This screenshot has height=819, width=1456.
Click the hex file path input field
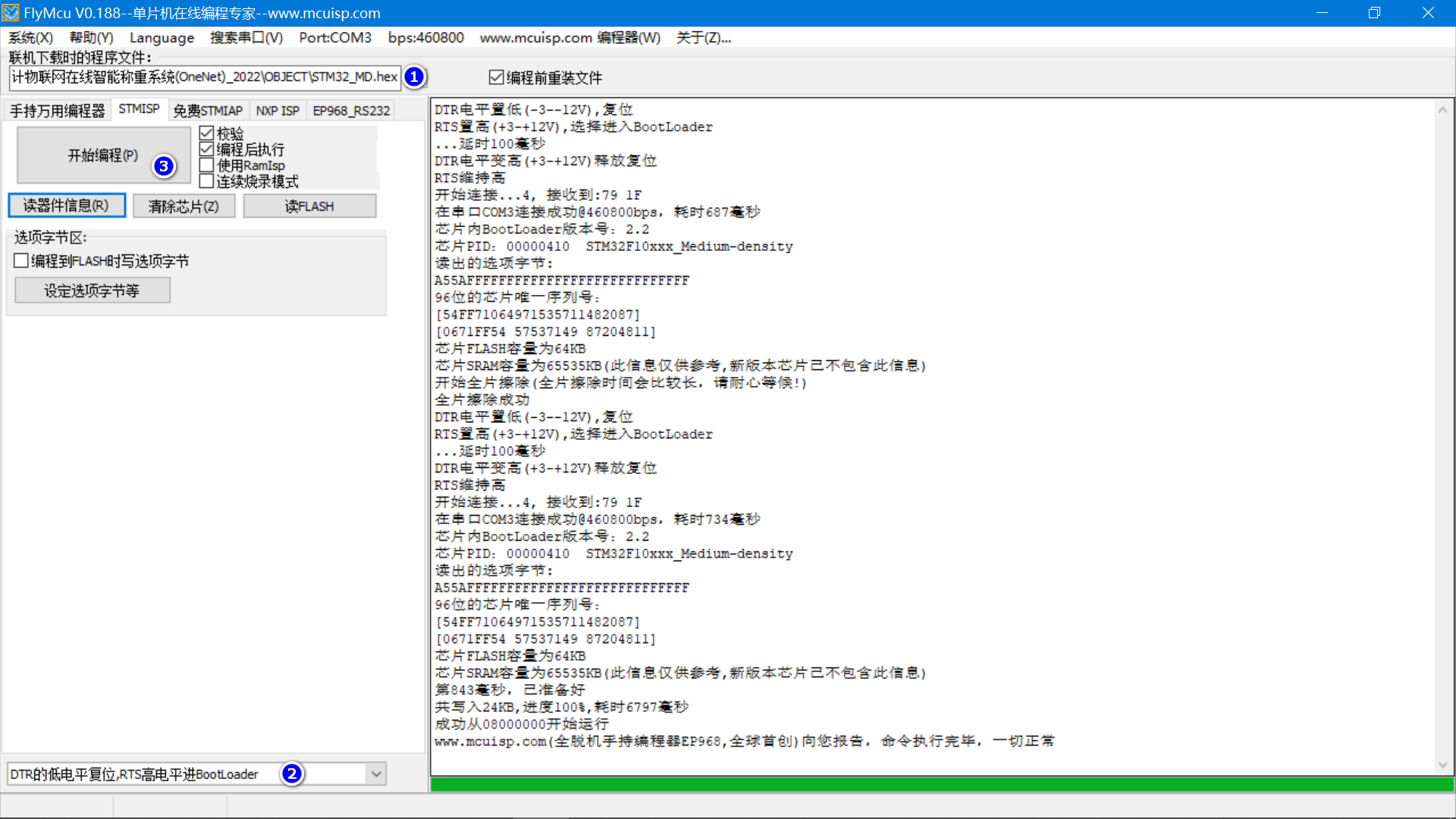click(203, 77)
